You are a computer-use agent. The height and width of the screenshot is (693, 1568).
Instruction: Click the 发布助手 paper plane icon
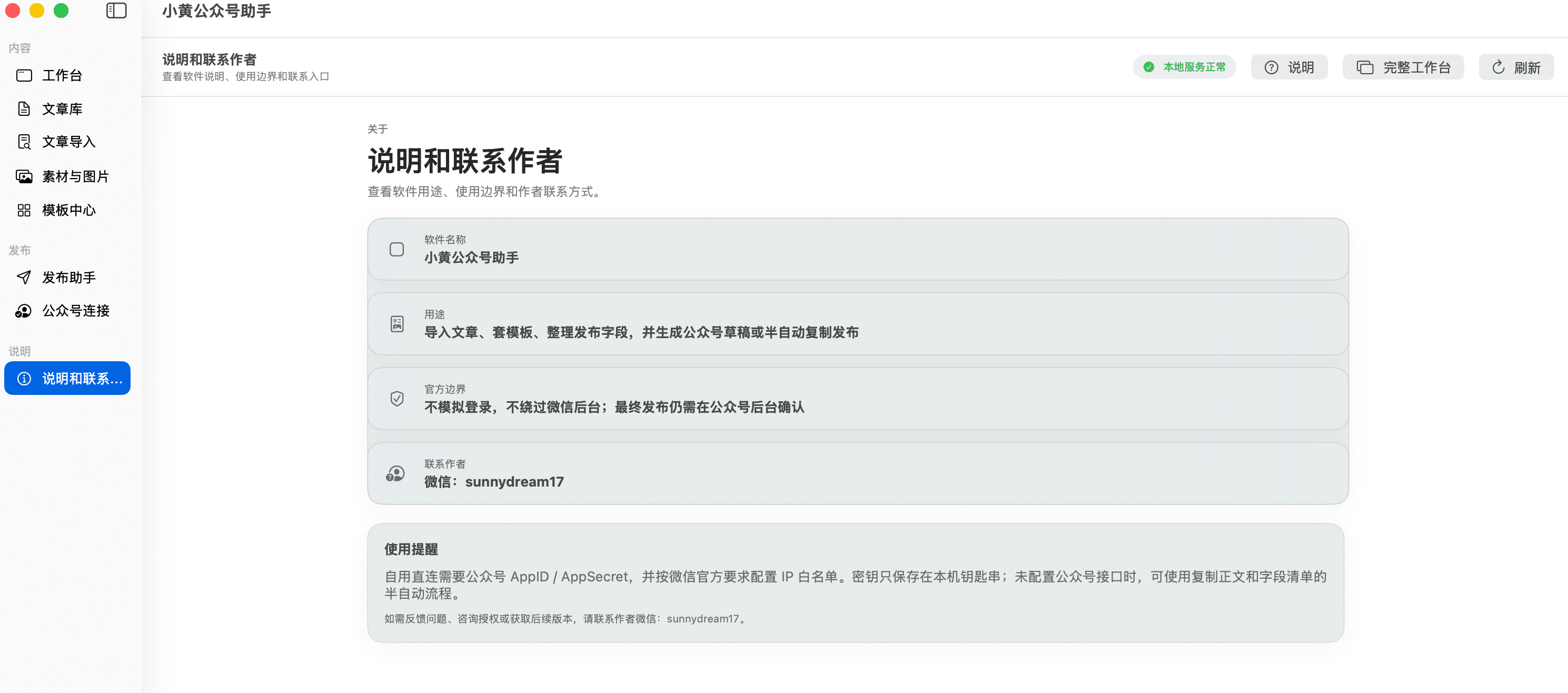[24, 278]
